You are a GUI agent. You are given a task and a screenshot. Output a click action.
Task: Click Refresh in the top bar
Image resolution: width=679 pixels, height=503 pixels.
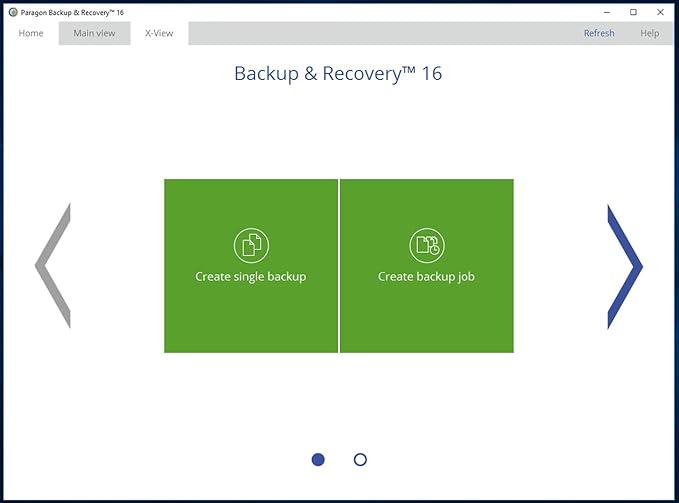(599, 33)
